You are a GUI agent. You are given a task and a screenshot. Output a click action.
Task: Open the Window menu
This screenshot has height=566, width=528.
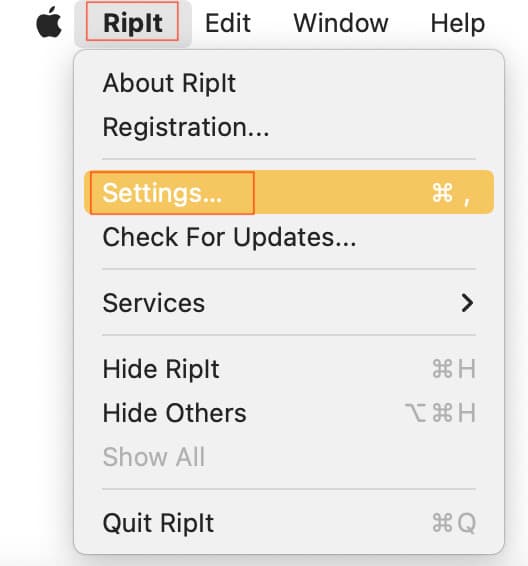pos(341,23)
